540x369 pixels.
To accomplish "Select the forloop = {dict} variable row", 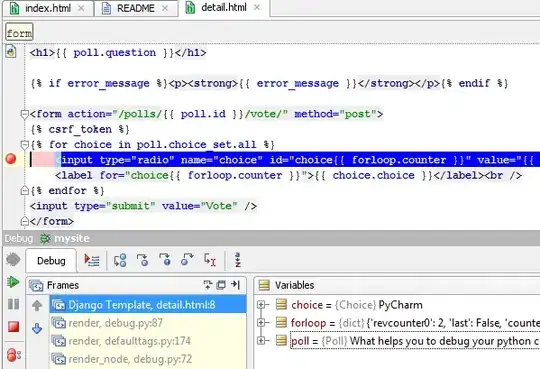I will click(415, 323).
